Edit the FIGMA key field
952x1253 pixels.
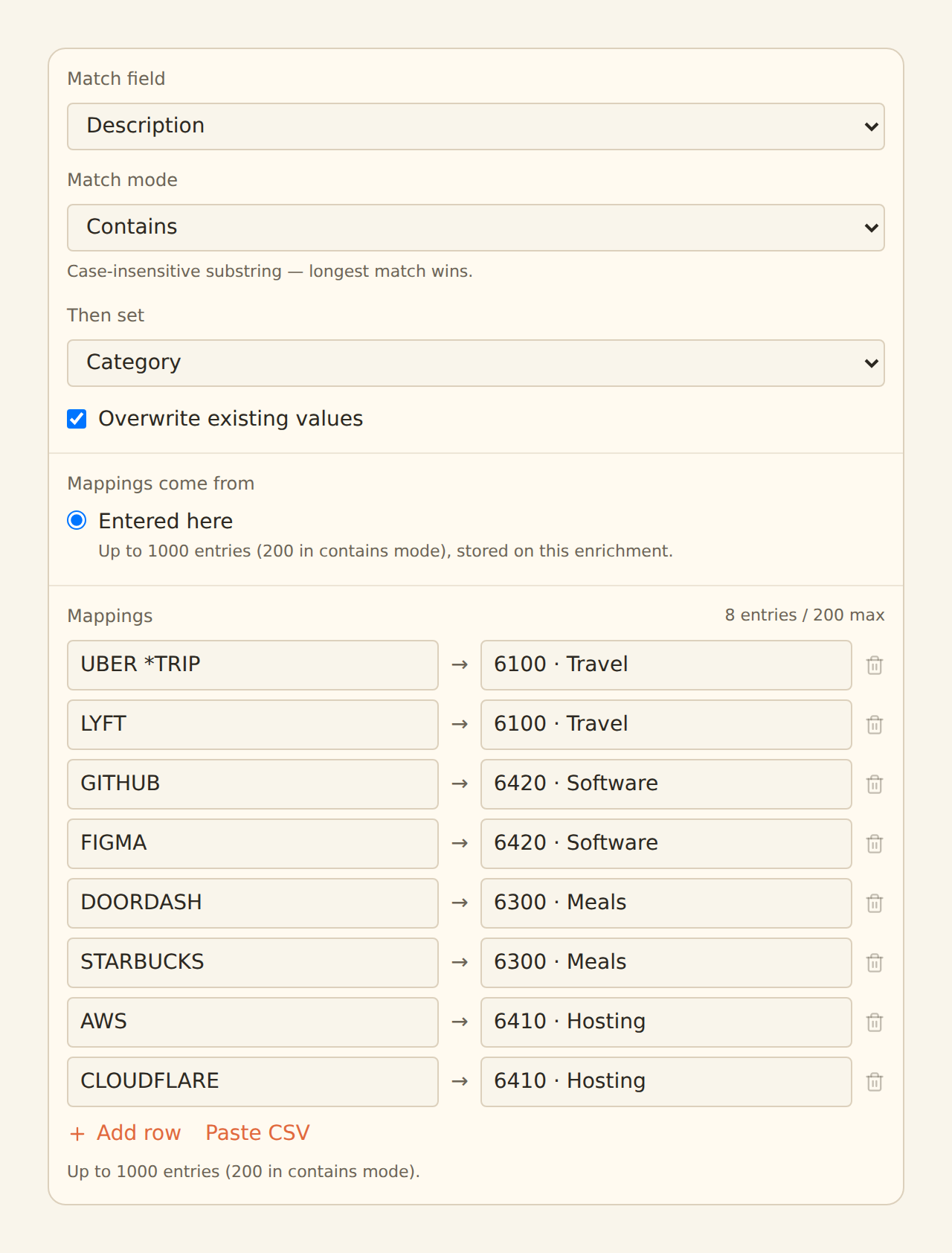click(x=253, y=844)
